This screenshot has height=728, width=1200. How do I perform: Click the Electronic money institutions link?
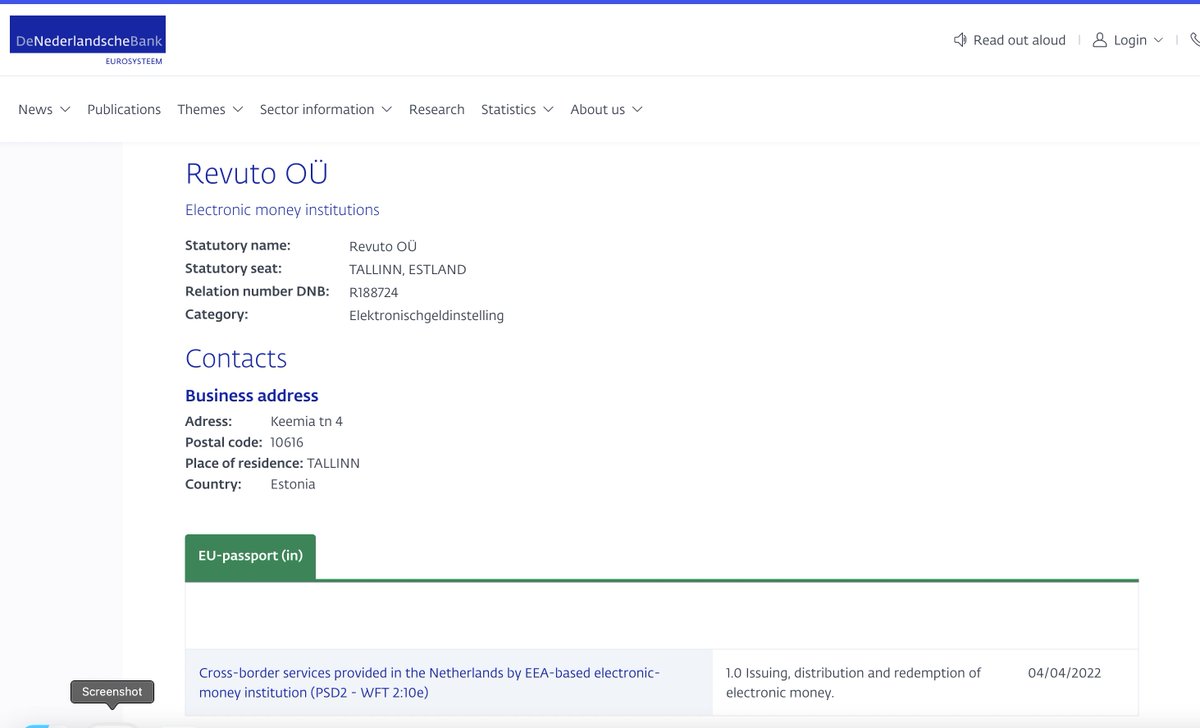click(x=282, y=210)
